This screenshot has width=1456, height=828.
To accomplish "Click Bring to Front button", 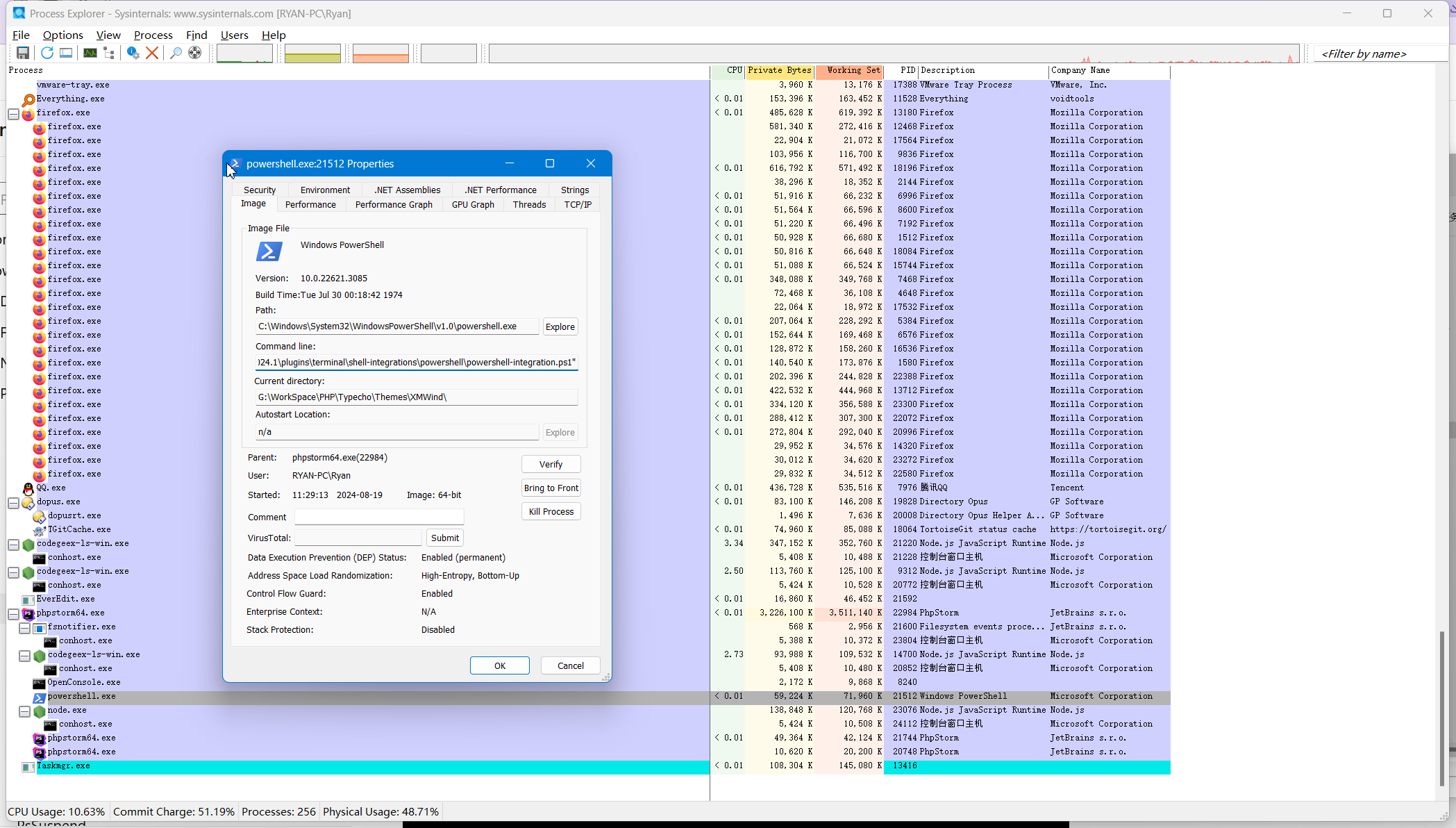I will coord(551,488).
